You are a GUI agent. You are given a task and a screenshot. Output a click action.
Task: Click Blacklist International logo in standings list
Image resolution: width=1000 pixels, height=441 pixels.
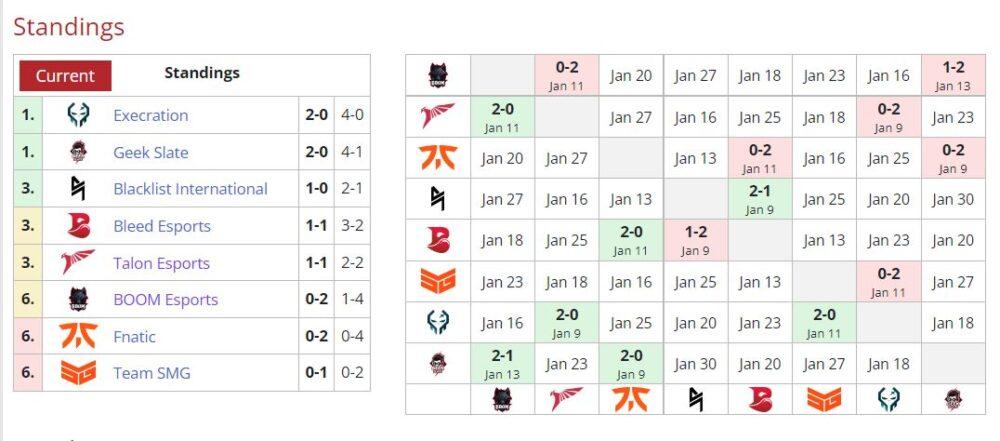pyautogui.click(x=78, y=189)
